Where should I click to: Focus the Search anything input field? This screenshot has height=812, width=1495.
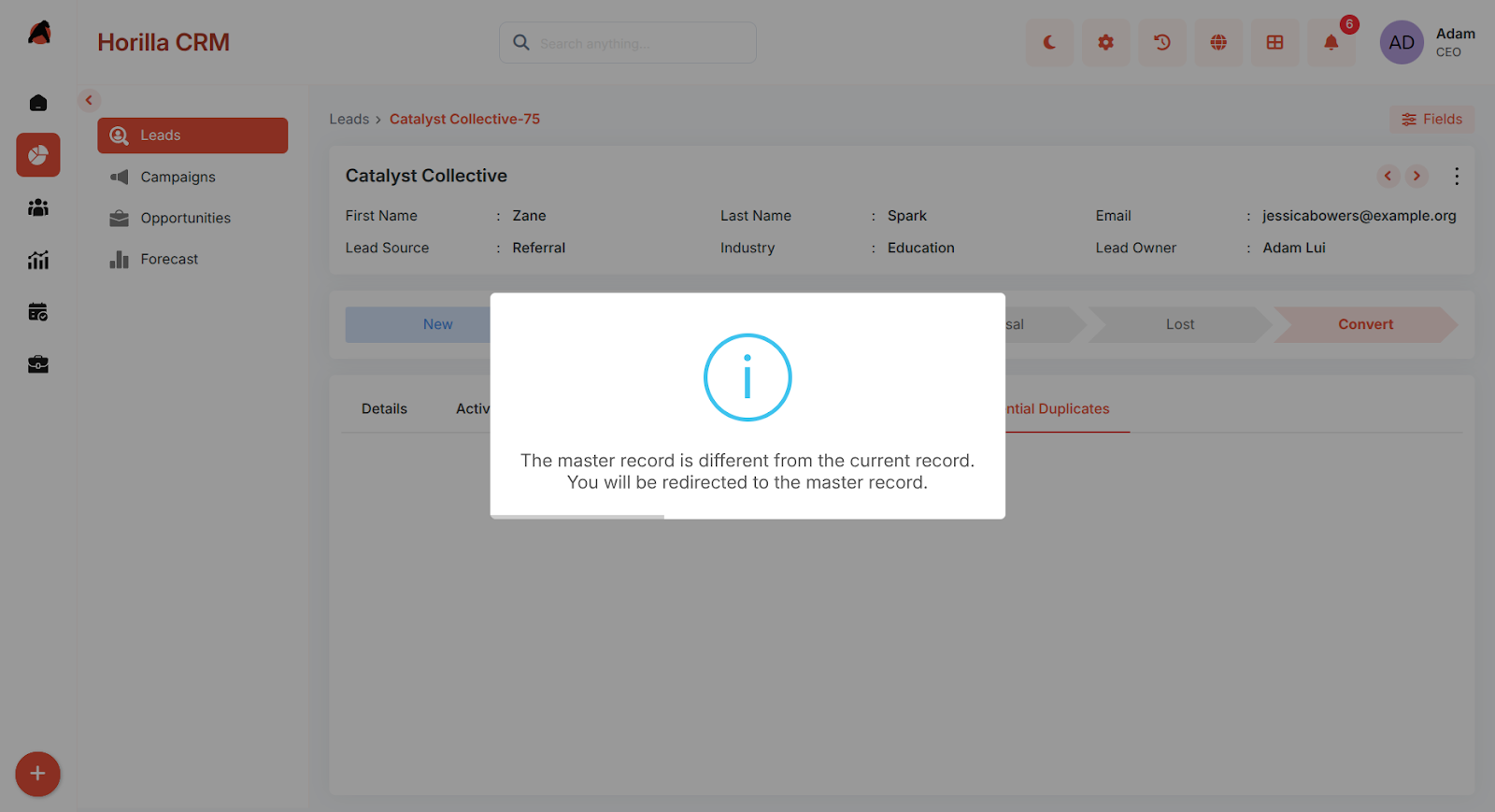[628, 43]
